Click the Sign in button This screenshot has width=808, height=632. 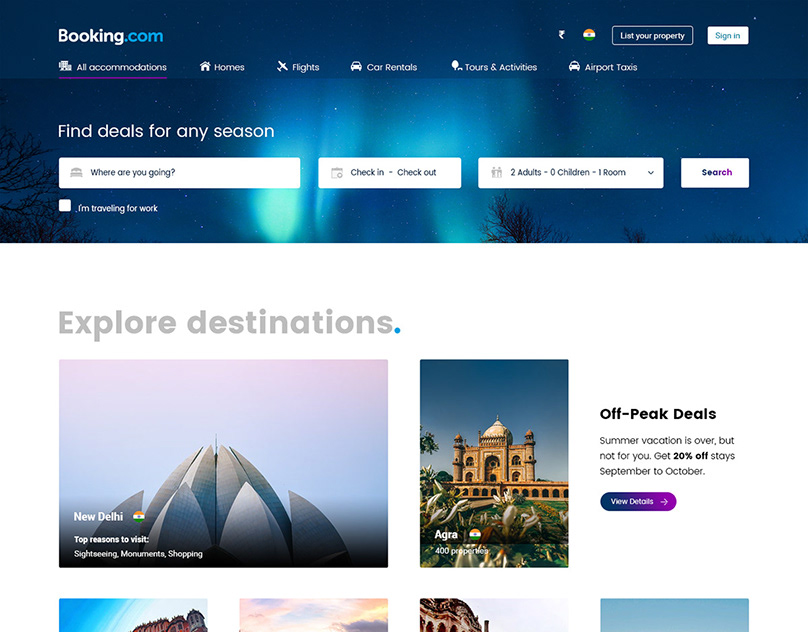(728, 36)
